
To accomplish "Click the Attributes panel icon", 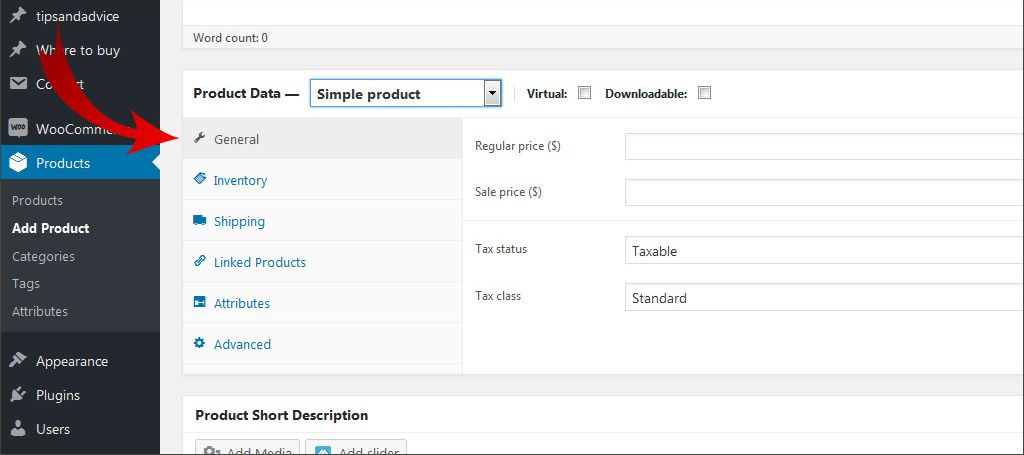I will tap(199, 303).
